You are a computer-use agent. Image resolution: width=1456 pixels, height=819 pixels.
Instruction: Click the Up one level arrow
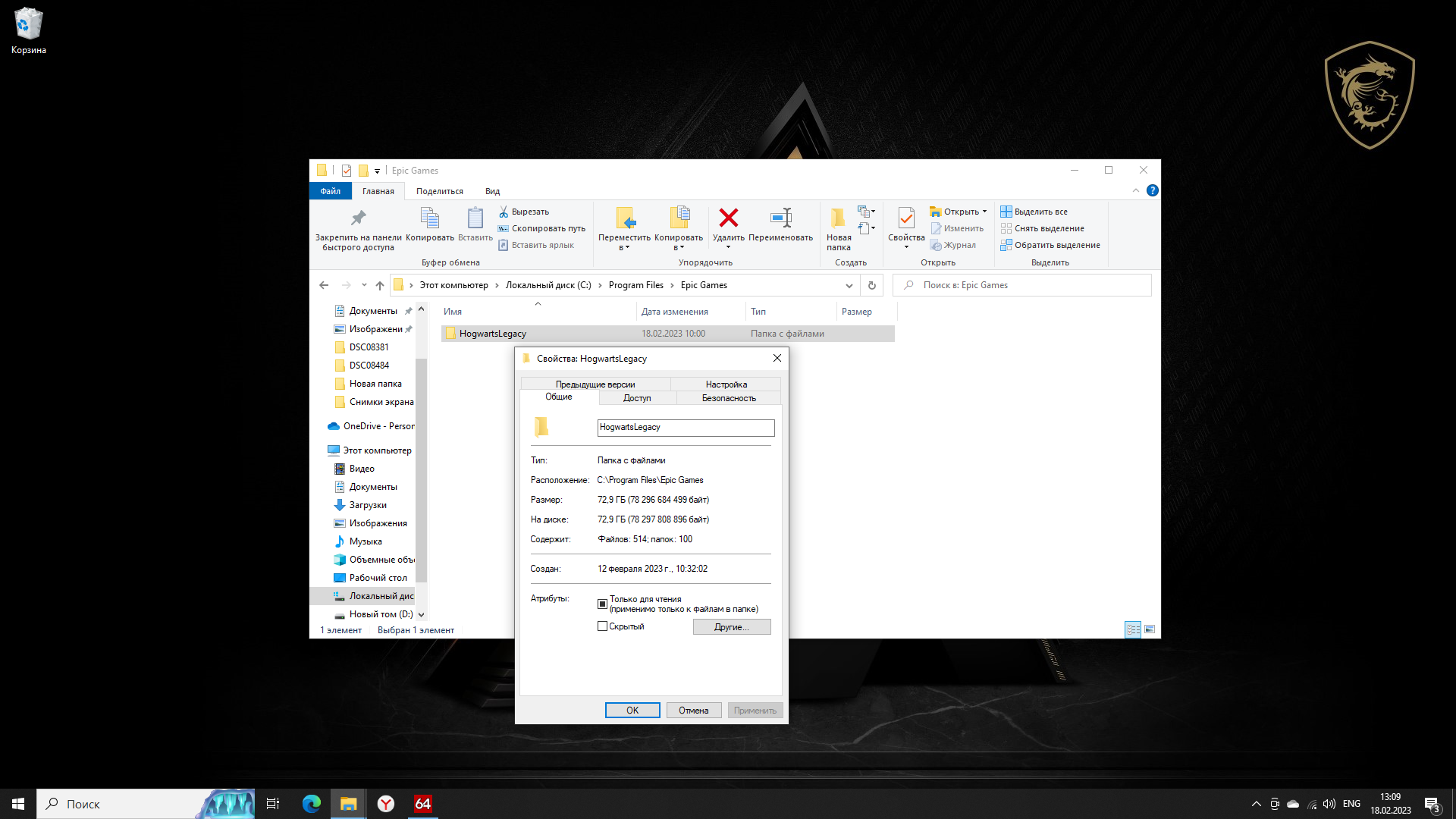(x=380, y=285)
